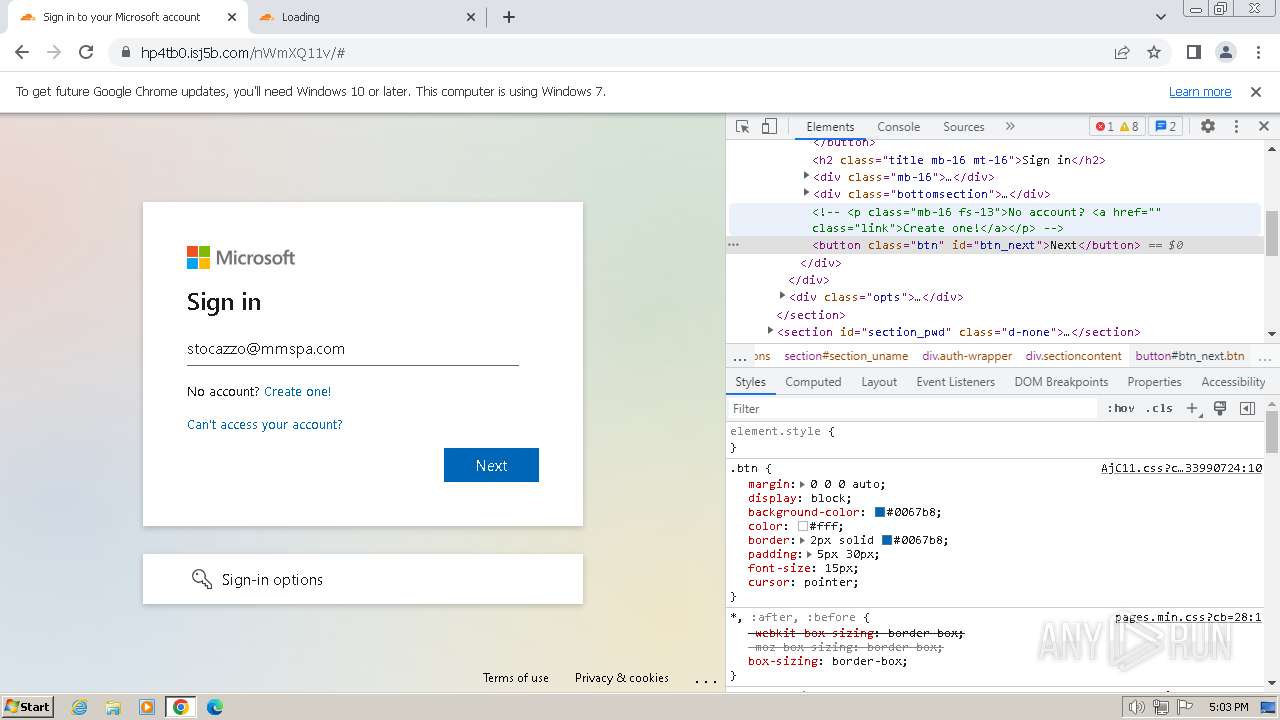Viewport: 1280px width, 720px height.
Task: Open the Accessibility pane tab
Action: pos(1233,382)
